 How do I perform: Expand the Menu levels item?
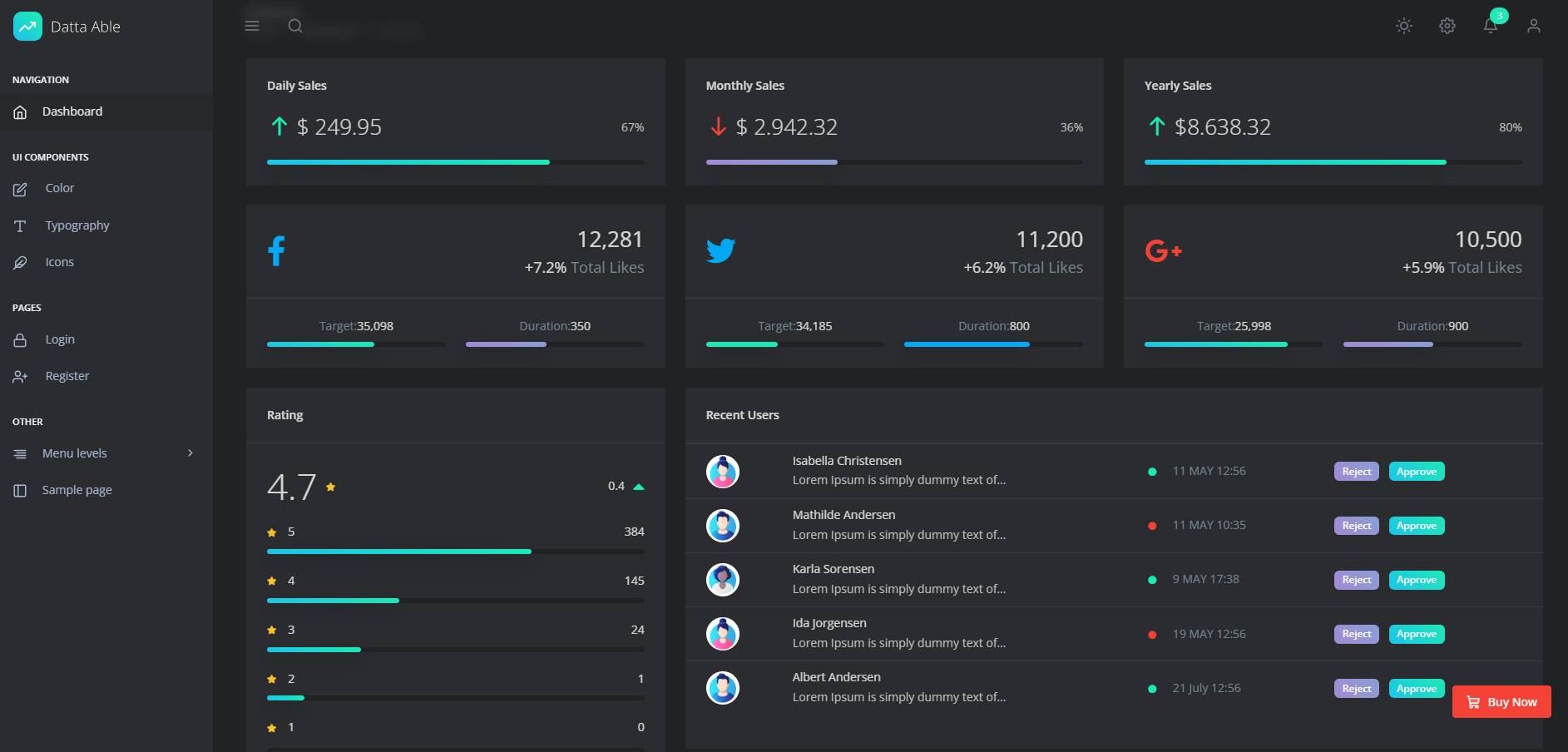pos(74,453)
